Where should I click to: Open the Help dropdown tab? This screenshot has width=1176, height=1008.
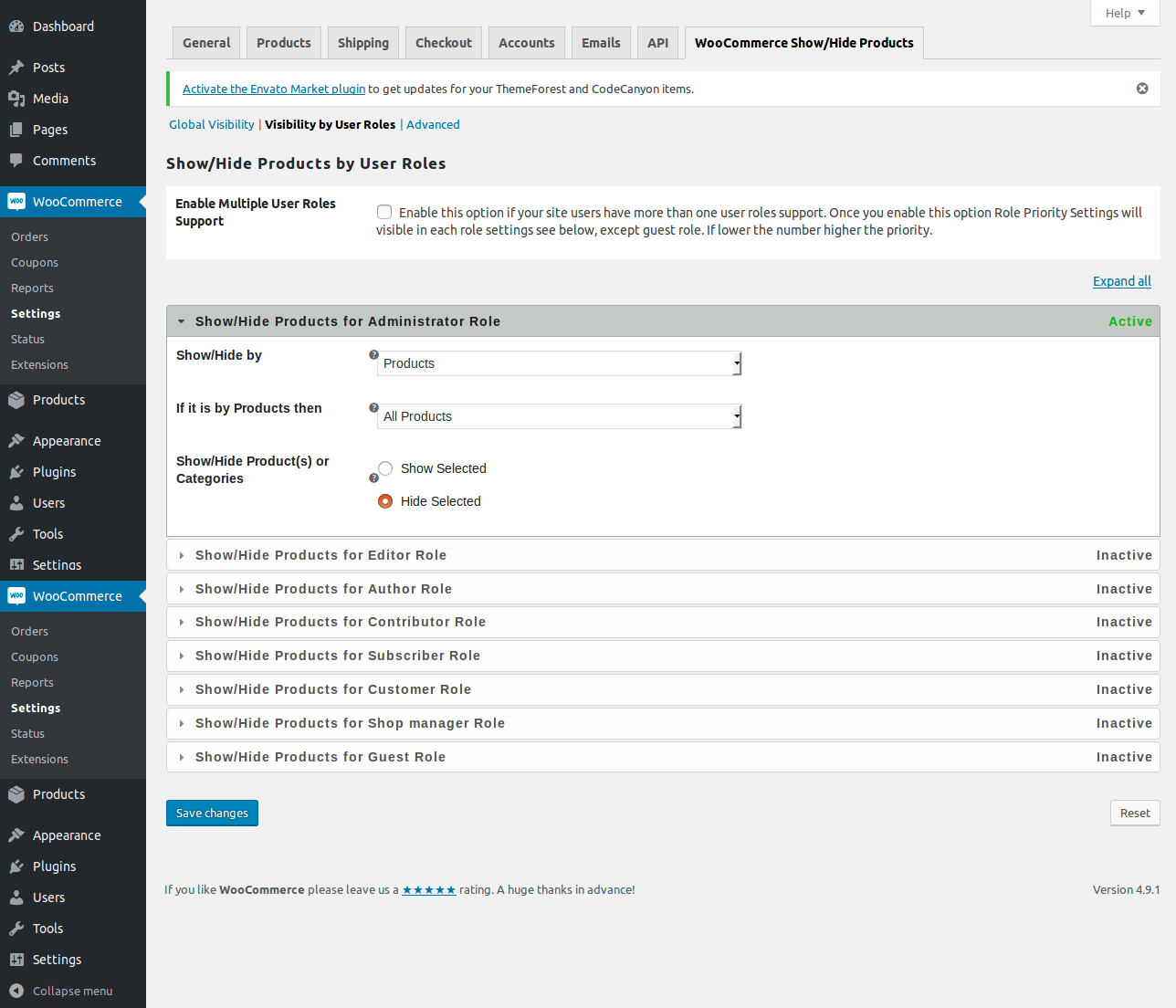pos(1125,13)
